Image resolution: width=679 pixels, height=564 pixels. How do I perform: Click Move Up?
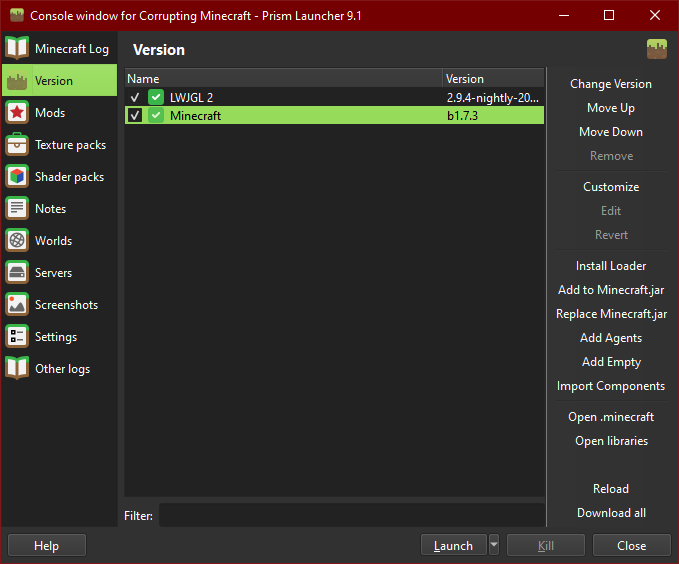tap(611, 108)
